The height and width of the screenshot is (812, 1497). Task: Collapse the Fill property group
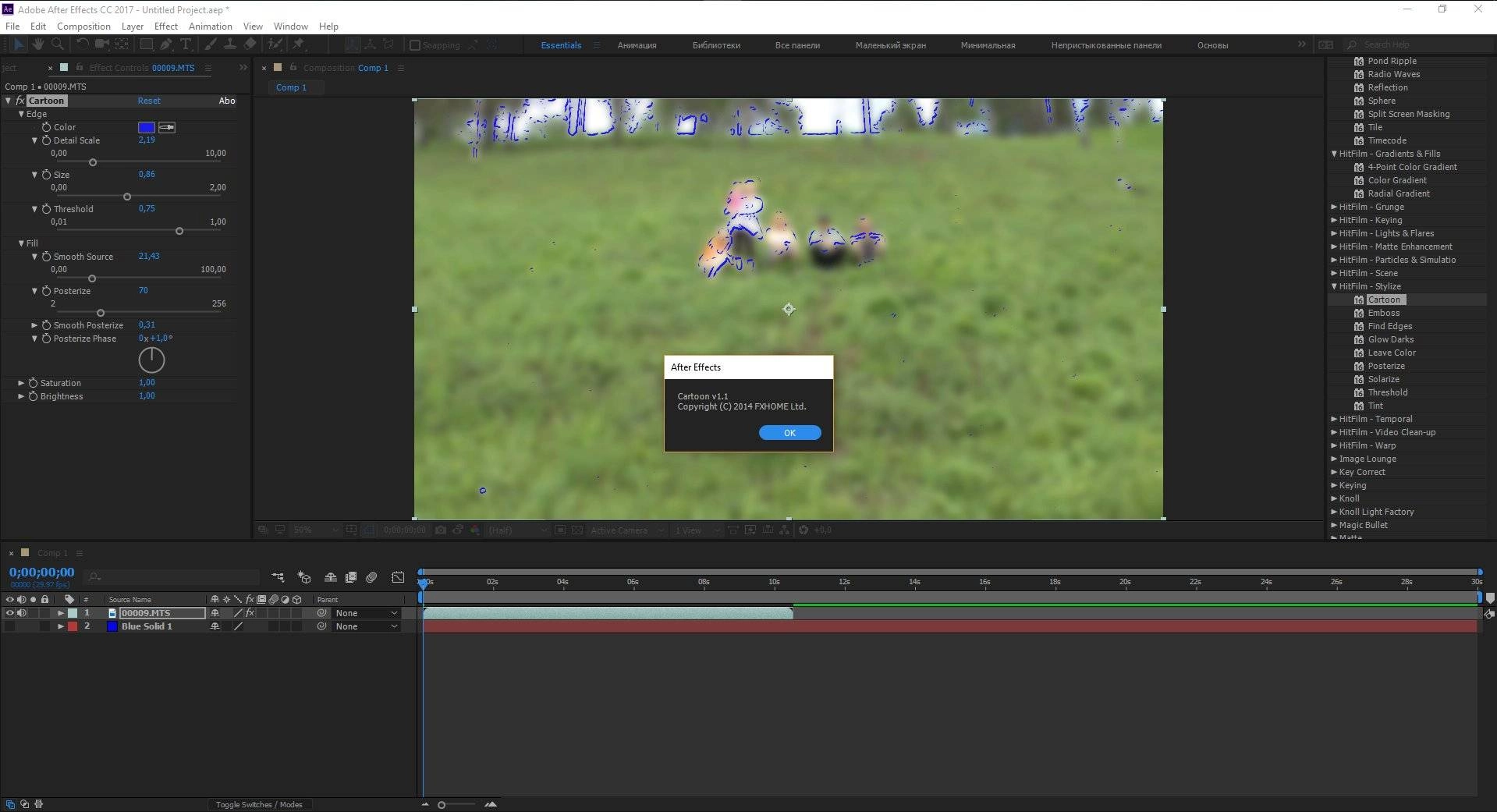click(21, 243)
